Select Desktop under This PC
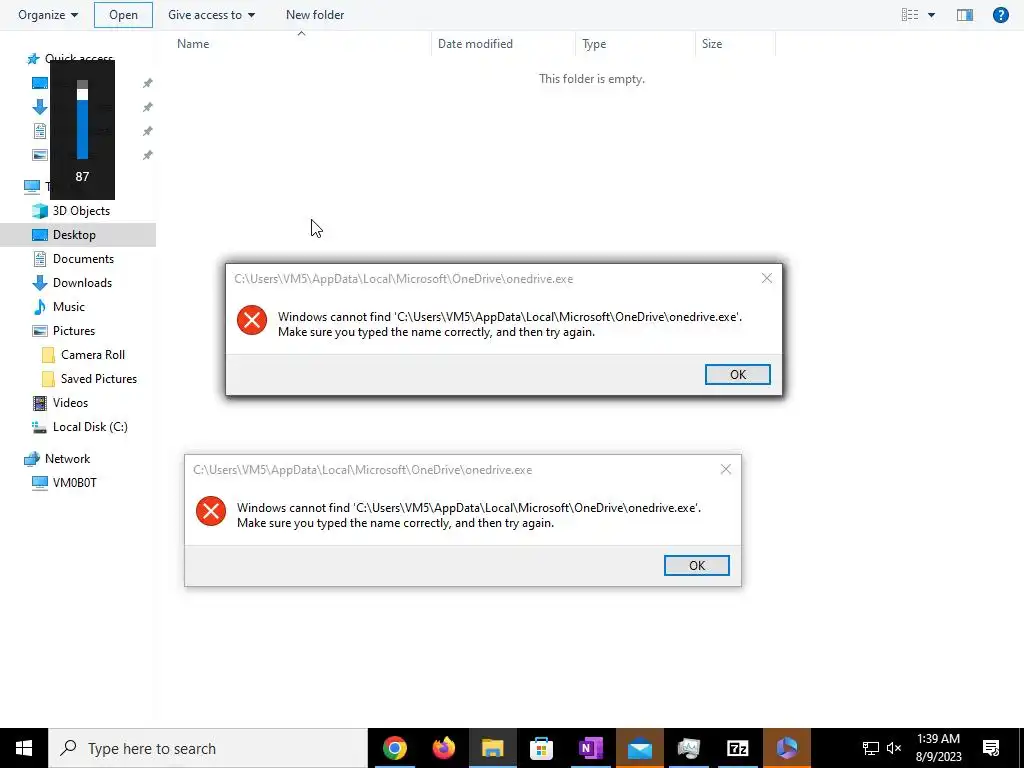 click(74, 235)
